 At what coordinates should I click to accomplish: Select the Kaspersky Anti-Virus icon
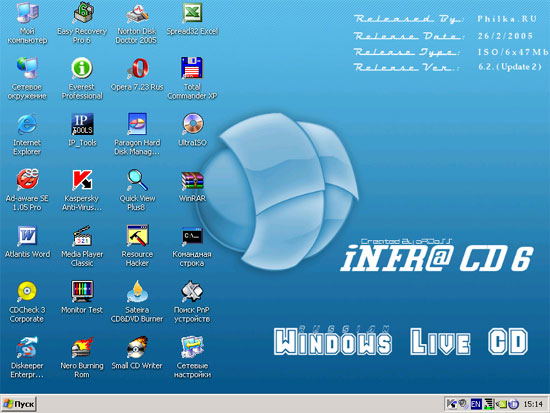82,179
